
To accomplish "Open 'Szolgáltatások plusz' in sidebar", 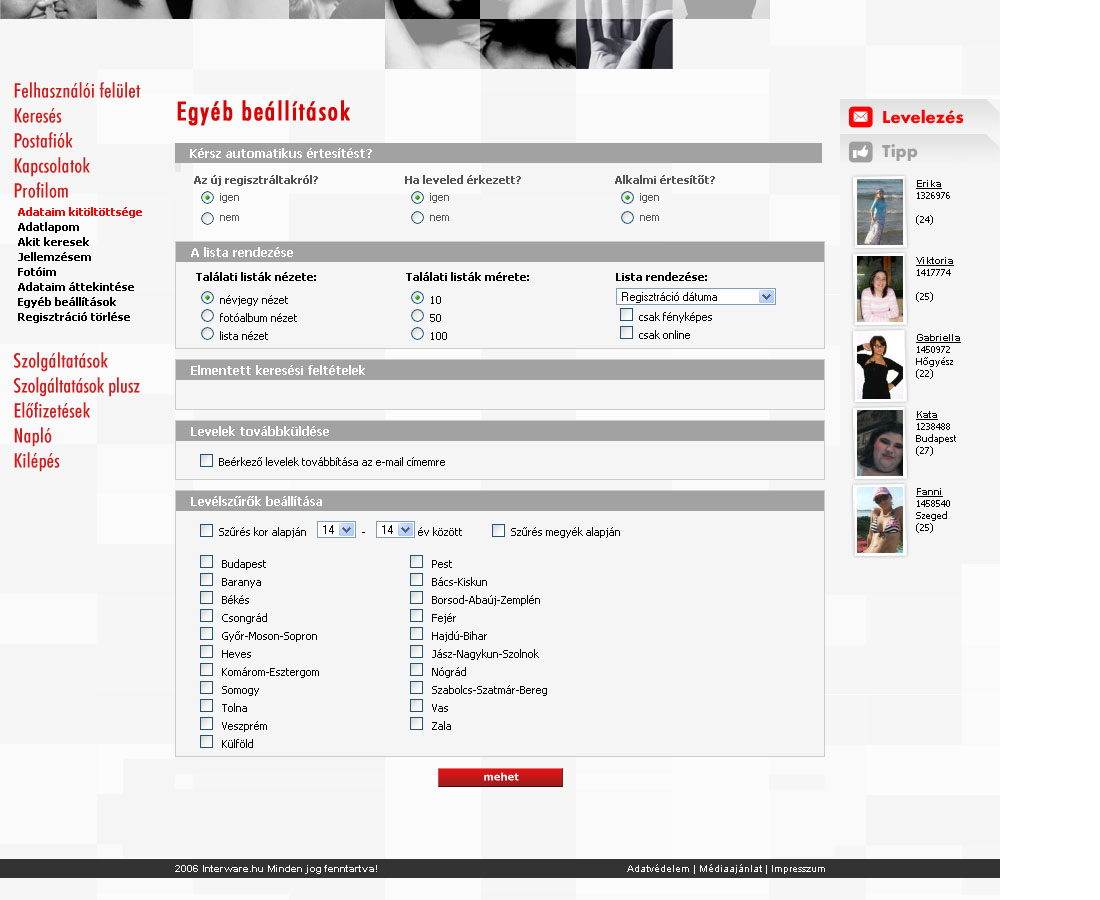I will 76,387.
